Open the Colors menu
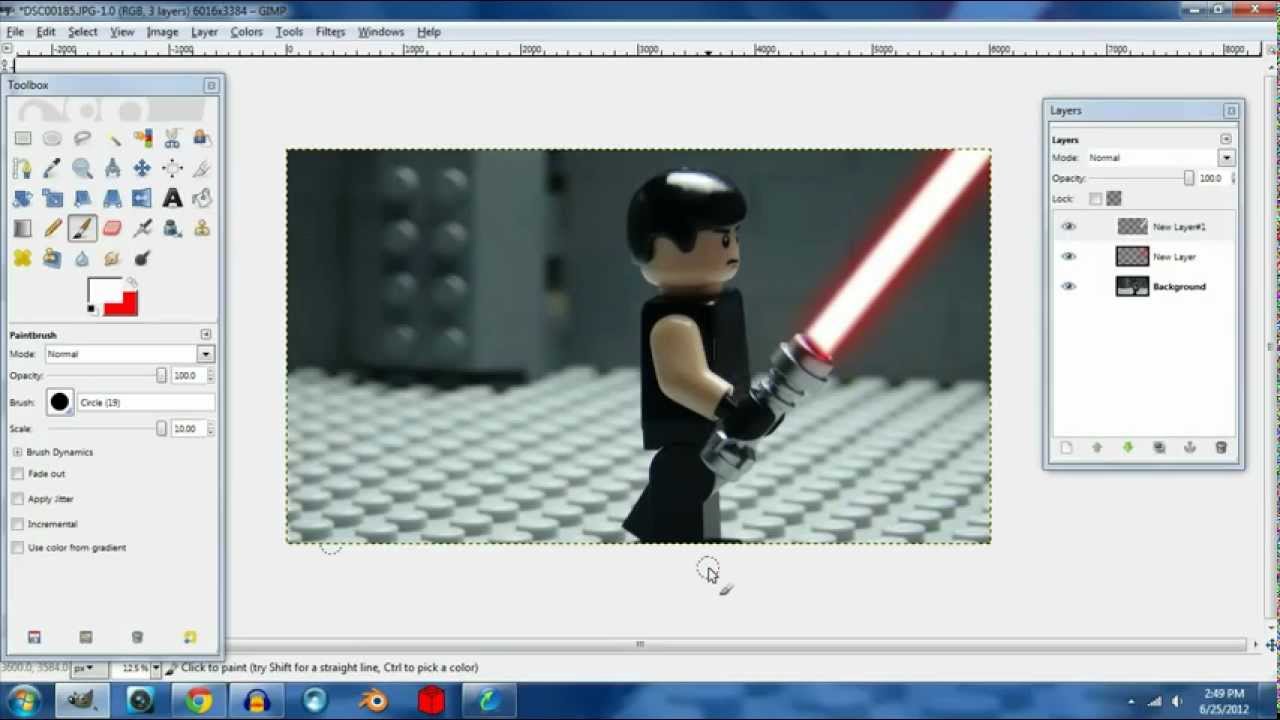The image size is (1280, 720). coord(246,32)
